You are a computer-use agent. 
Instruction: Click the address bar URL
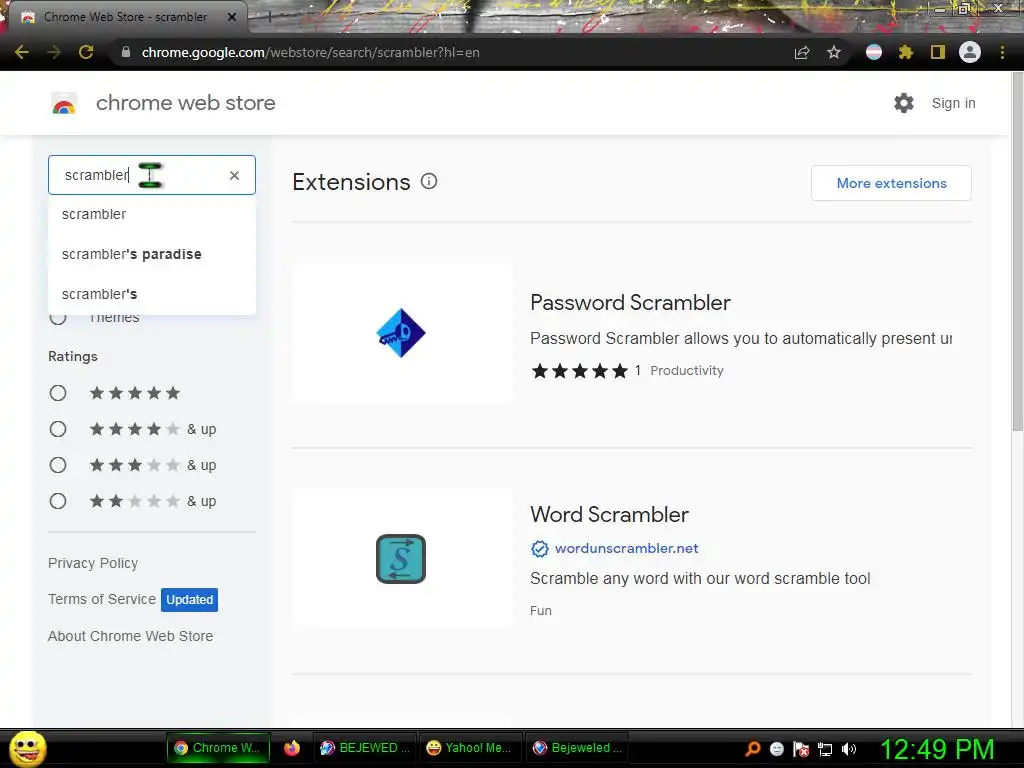311,52
